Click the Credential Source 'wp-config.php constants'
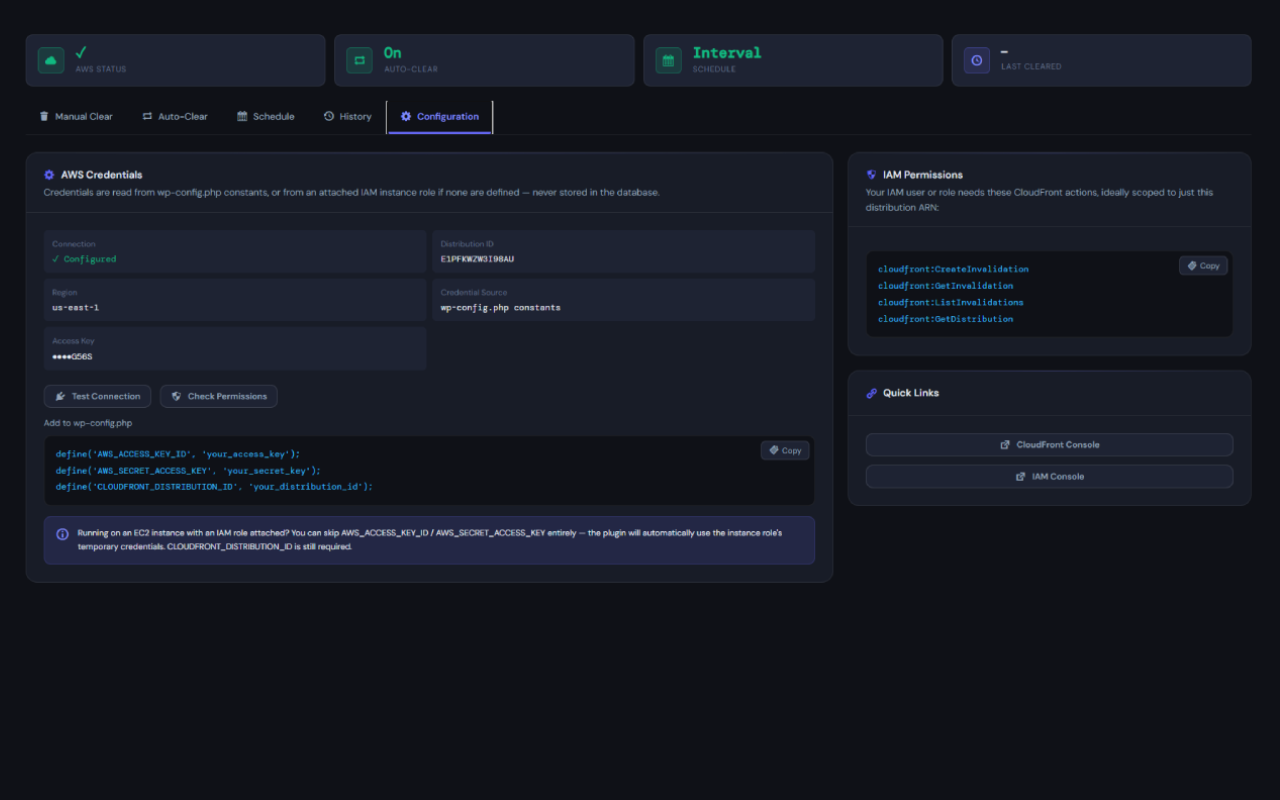 pyautogui.click(x=501, y=307)
